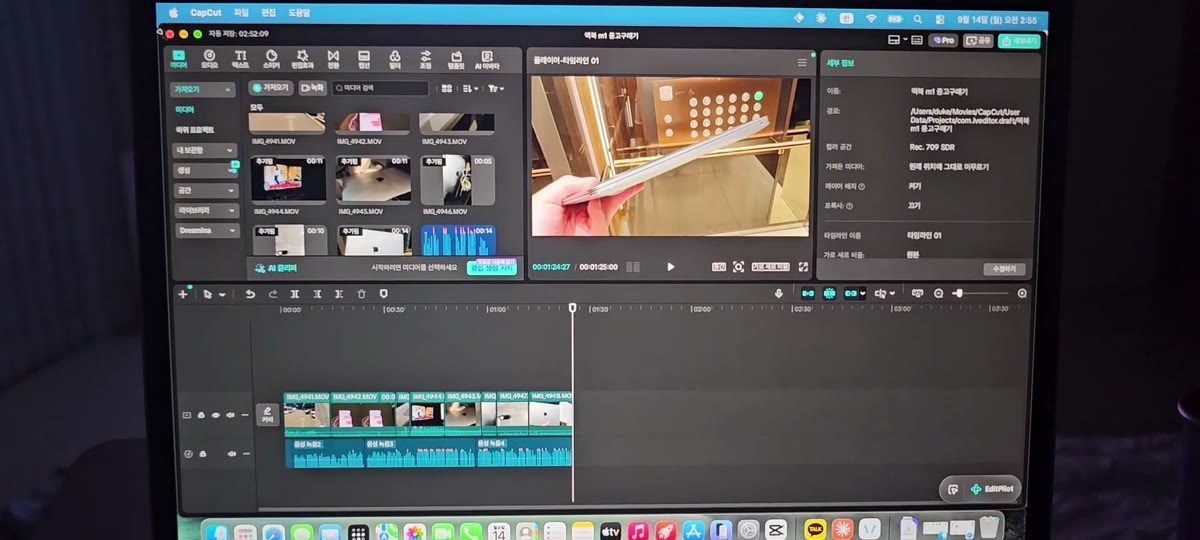1200x540 pixels.
Task: Toggle auto snapping on timeline
Action: pyautogui.click(x=830, y=294)
